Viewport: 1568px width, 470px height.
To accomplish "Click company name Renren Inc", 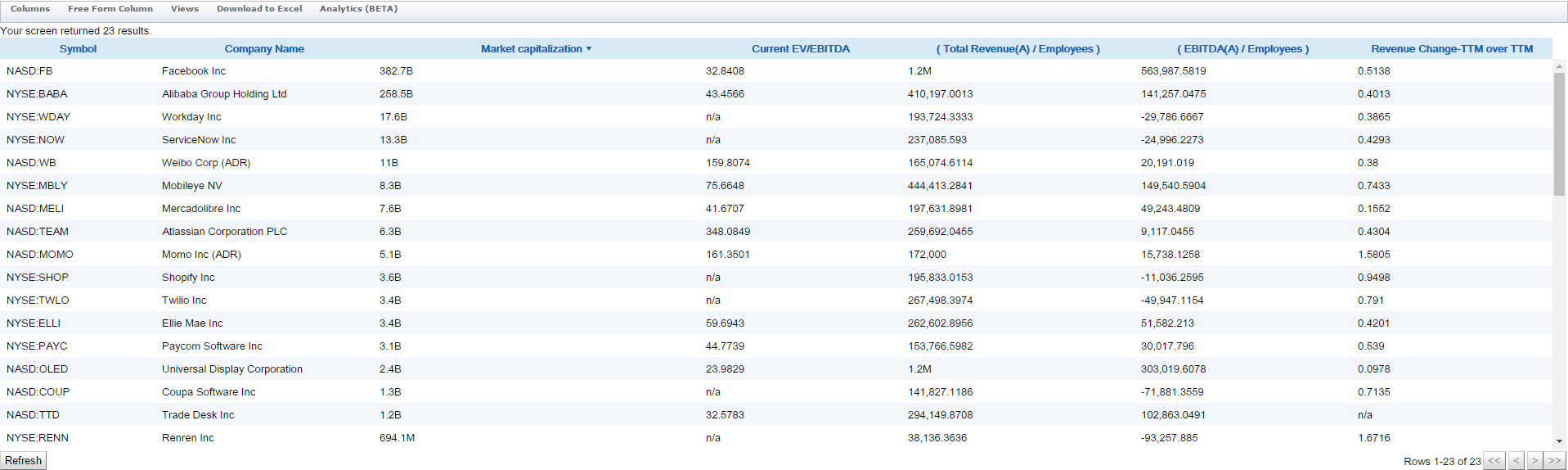I will tap(187, 438).
